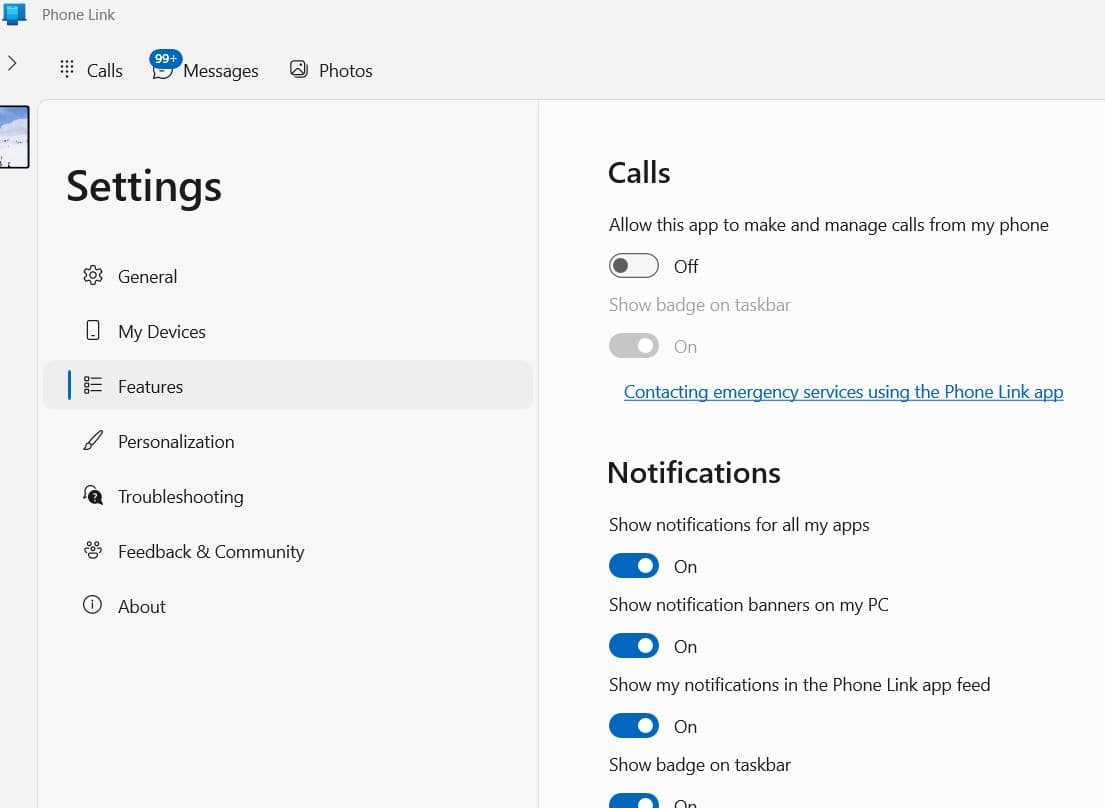Click the Troubleshooting question-mark icon
Screen dimensions: 1105x808
point(93,496)
